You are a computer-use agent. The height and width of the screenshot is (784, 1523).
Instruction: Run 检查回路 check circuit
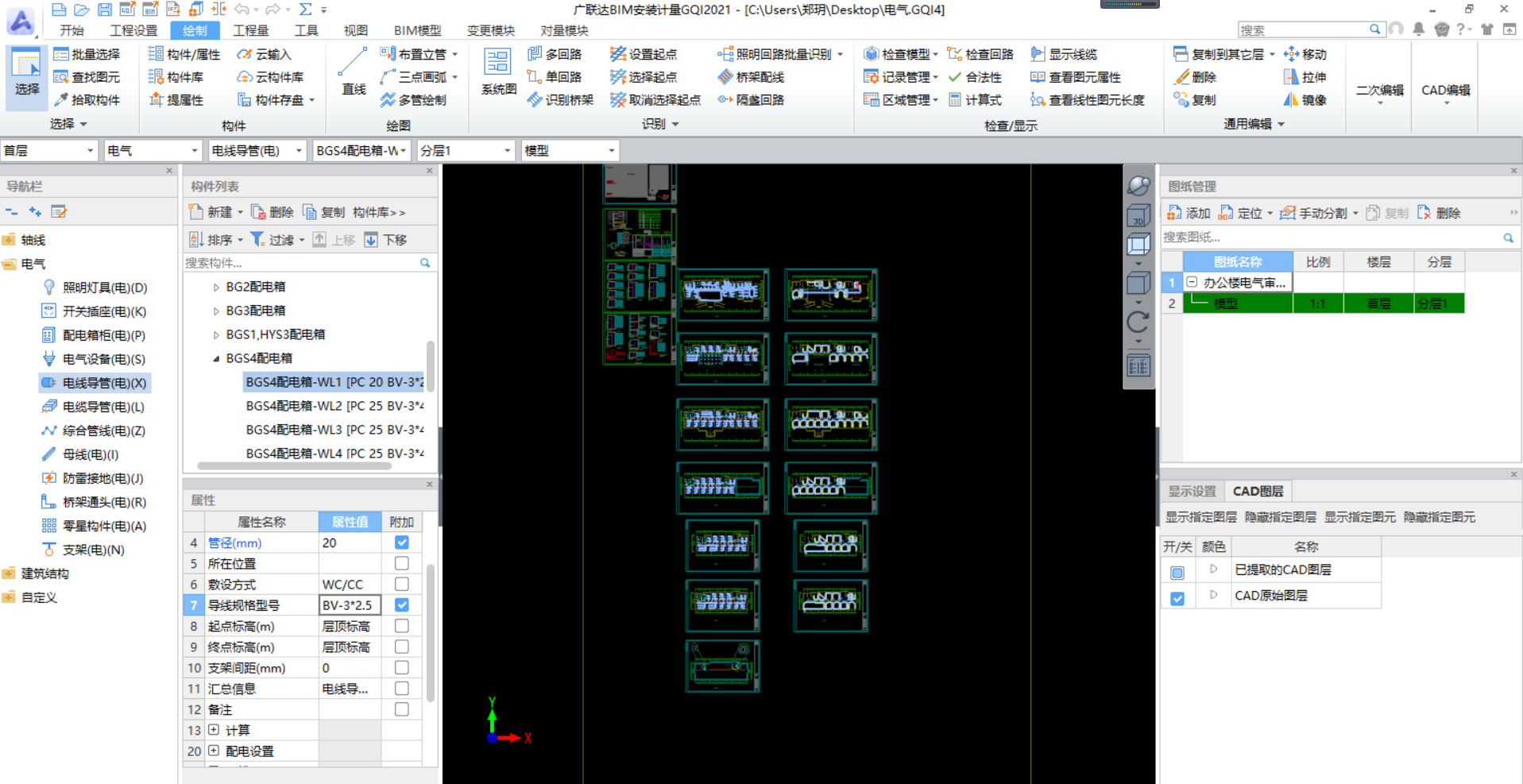point(981,54)
